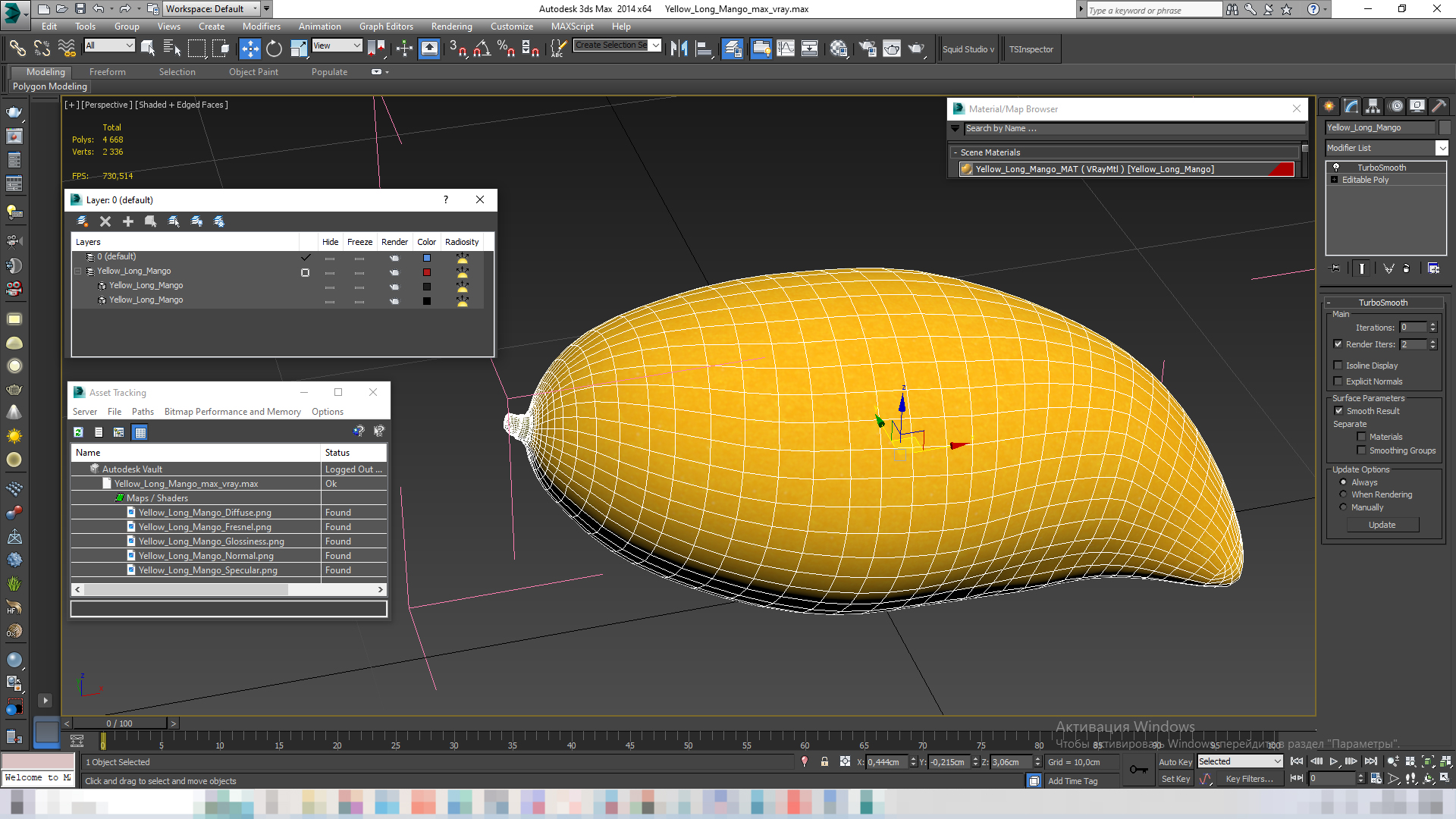Image resolution: width=1456 pixels, height=819 pixels.
Task: Play the animation
Action: pyautogui.click(x=1334, y=761)
